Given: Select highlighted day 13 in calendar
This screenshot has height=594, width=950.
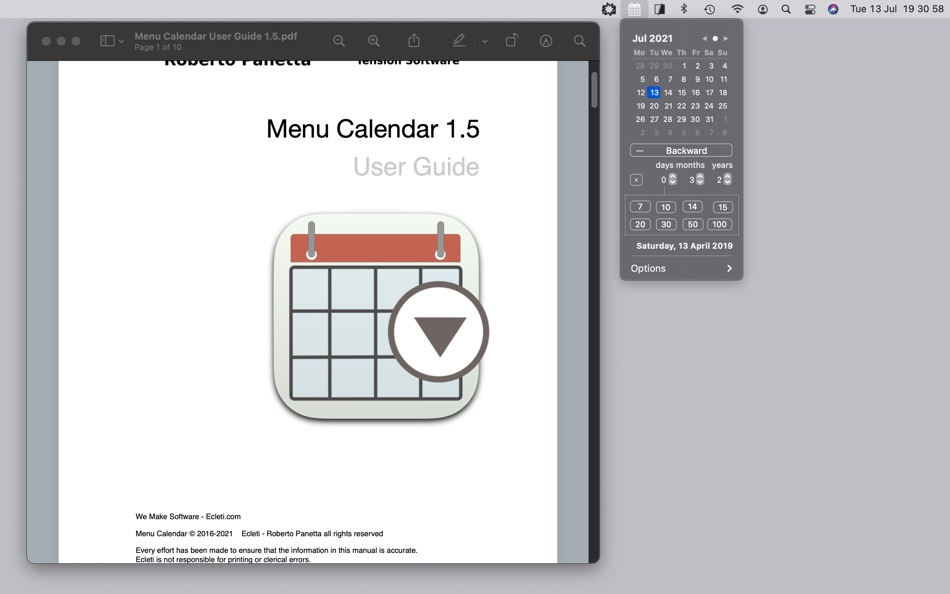Looking at the screenshot, I should (x=654, y=93).
